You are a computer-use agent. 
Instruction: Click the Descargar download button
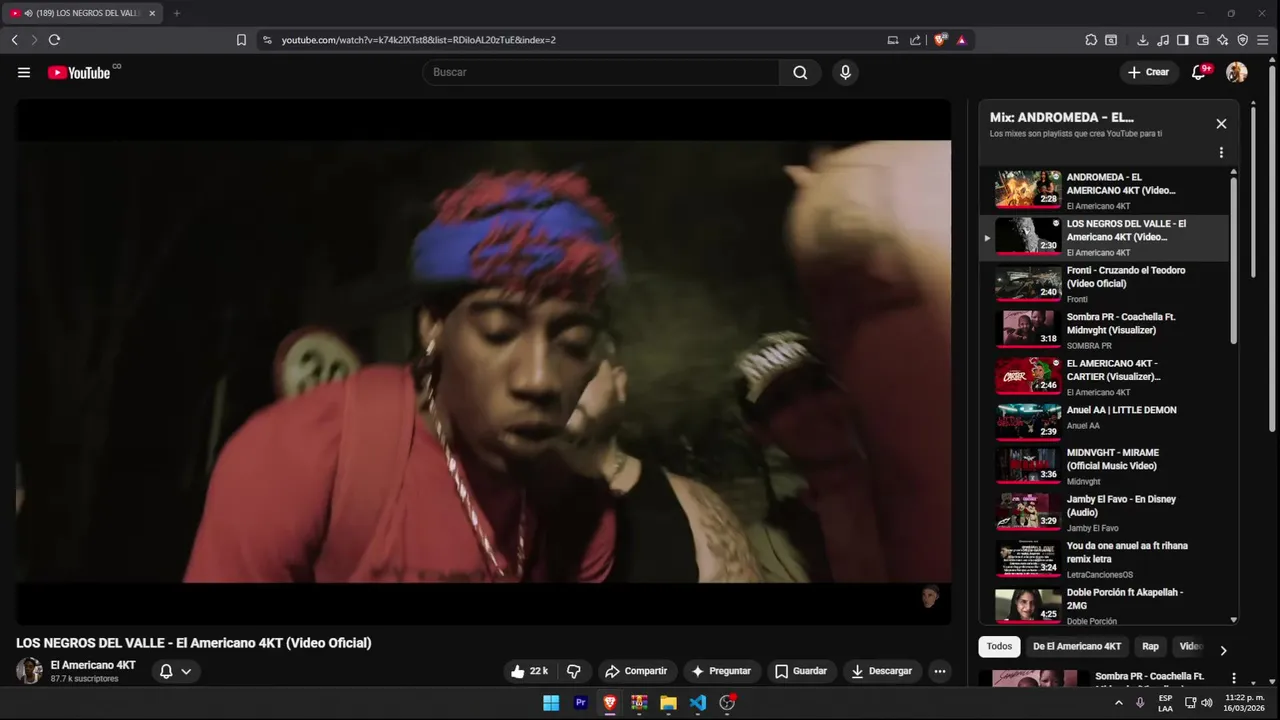(882, 671)
